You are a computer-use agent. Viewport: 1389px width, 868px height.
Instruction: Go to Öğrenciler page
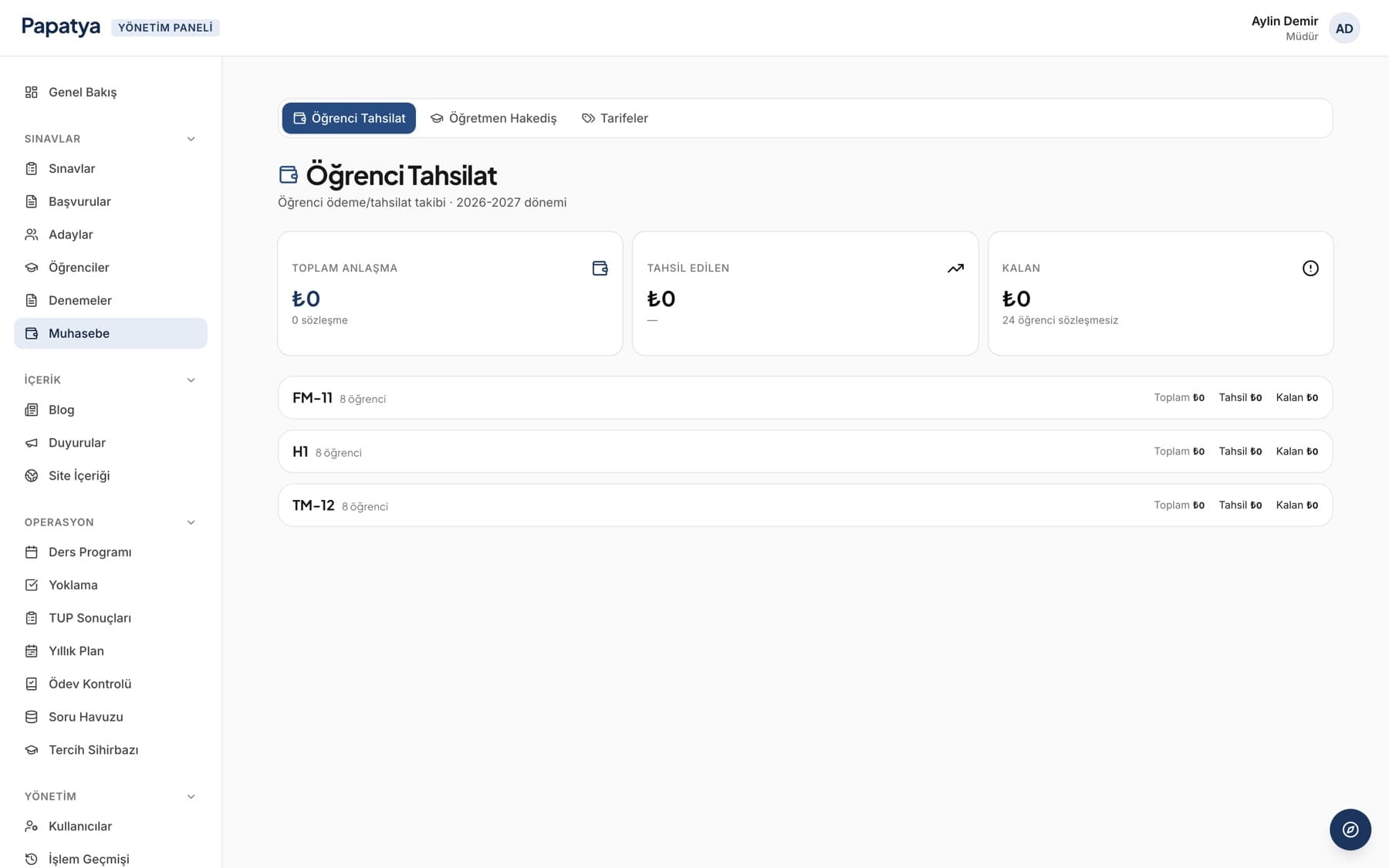tap(110, 268)
